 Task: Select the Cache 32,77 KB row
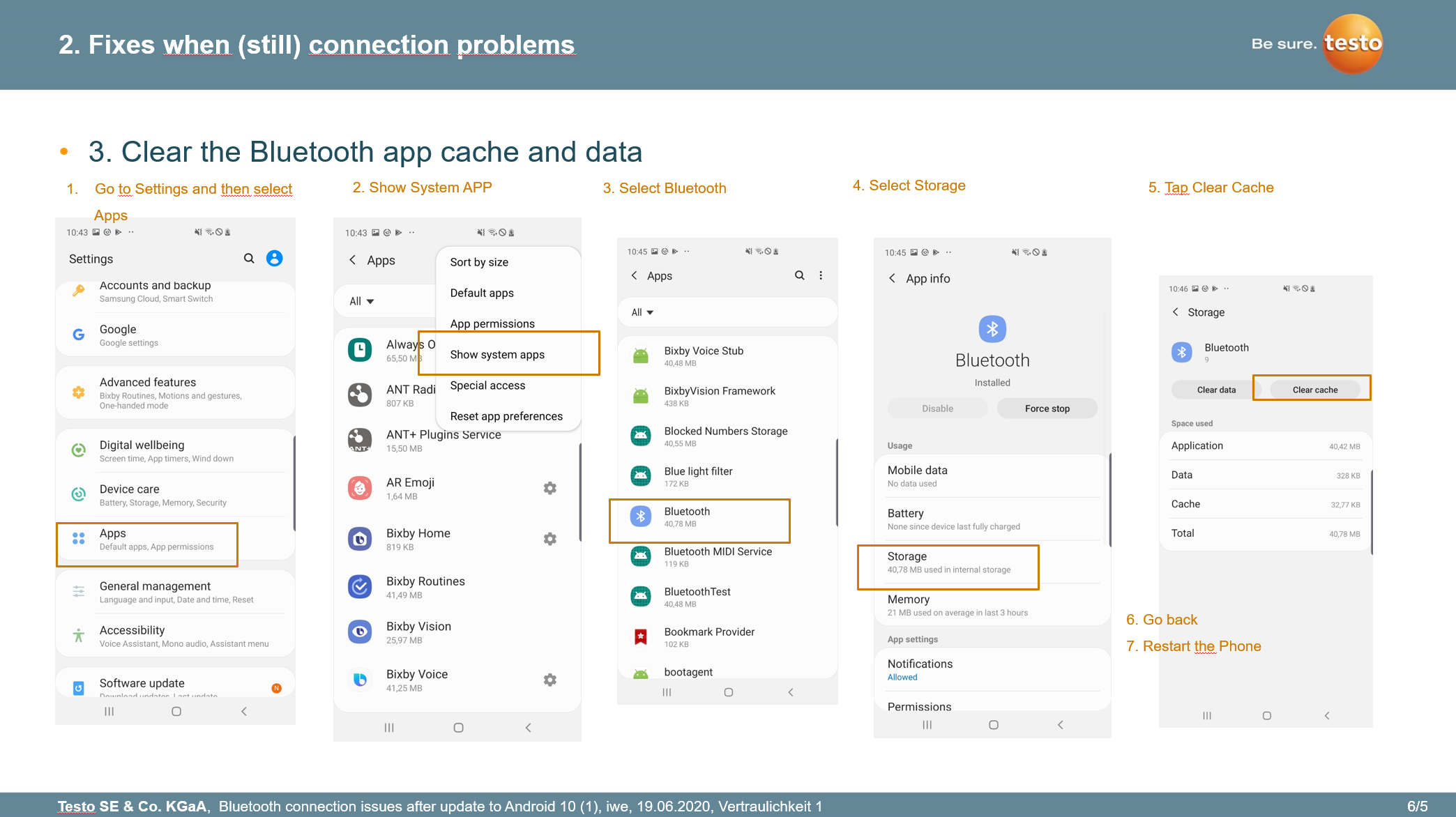coord(1266,504)
